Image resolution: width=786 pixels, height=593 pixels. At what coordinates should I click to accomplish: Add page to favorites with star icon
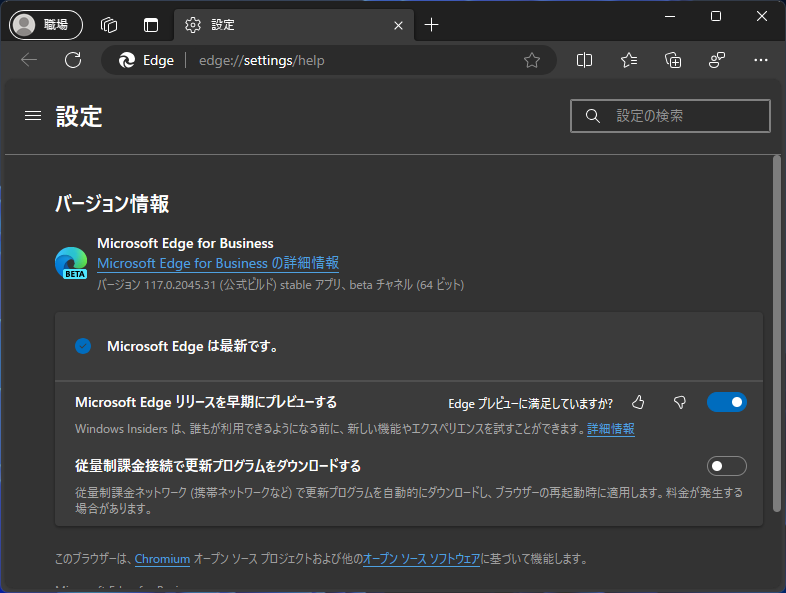tap(531, 60)
